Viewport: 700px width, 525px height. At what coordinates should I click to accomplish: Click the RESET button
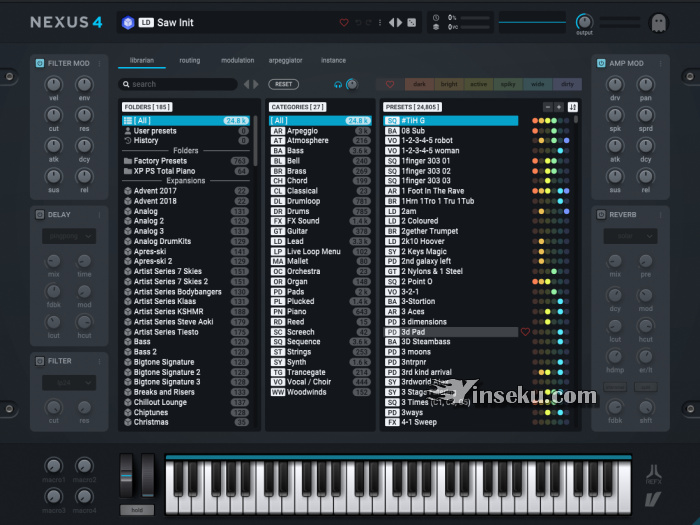[284, 84]
